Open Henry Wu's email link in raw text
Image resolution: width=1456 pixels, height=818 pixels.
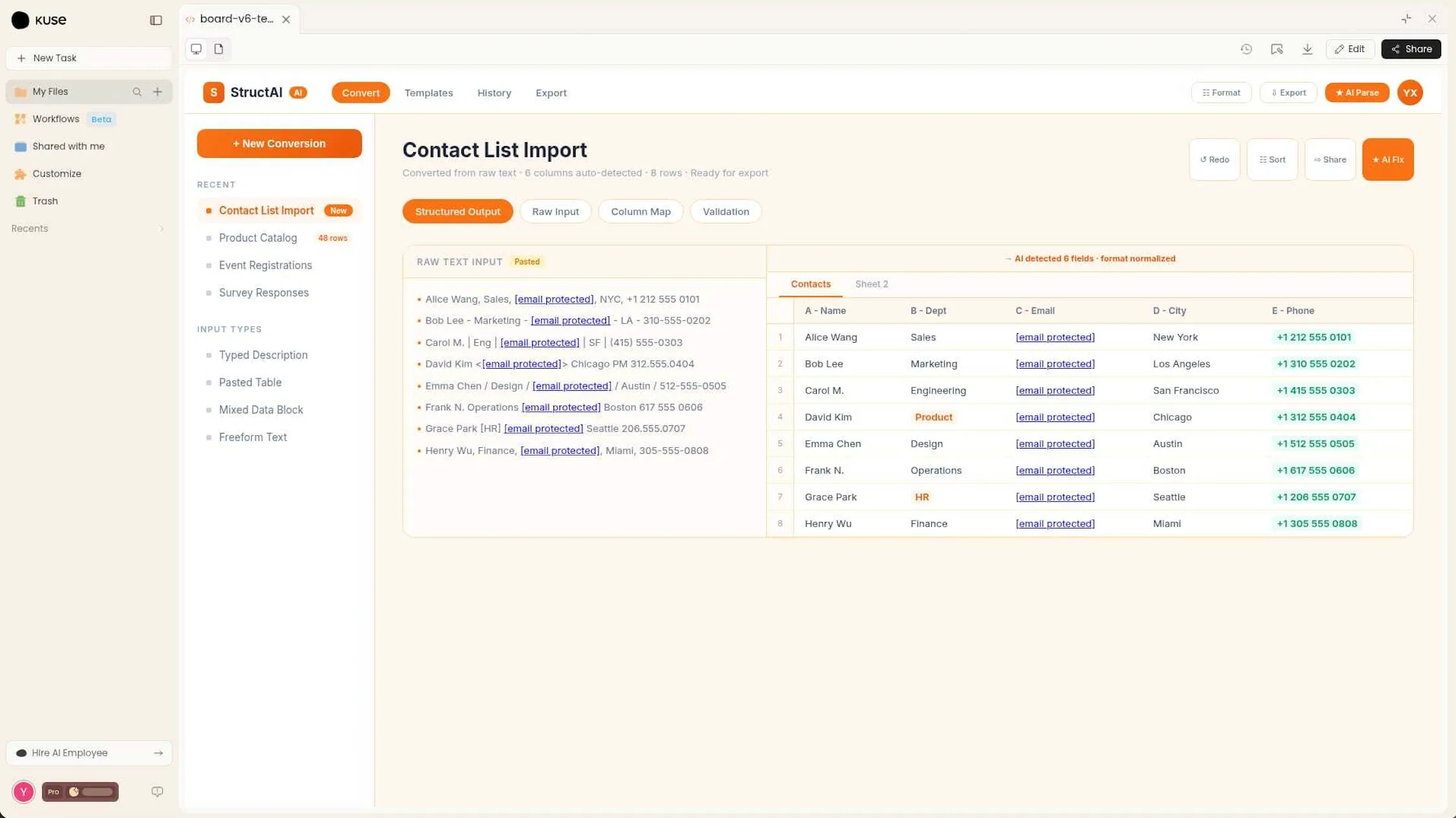click(559, 450)
